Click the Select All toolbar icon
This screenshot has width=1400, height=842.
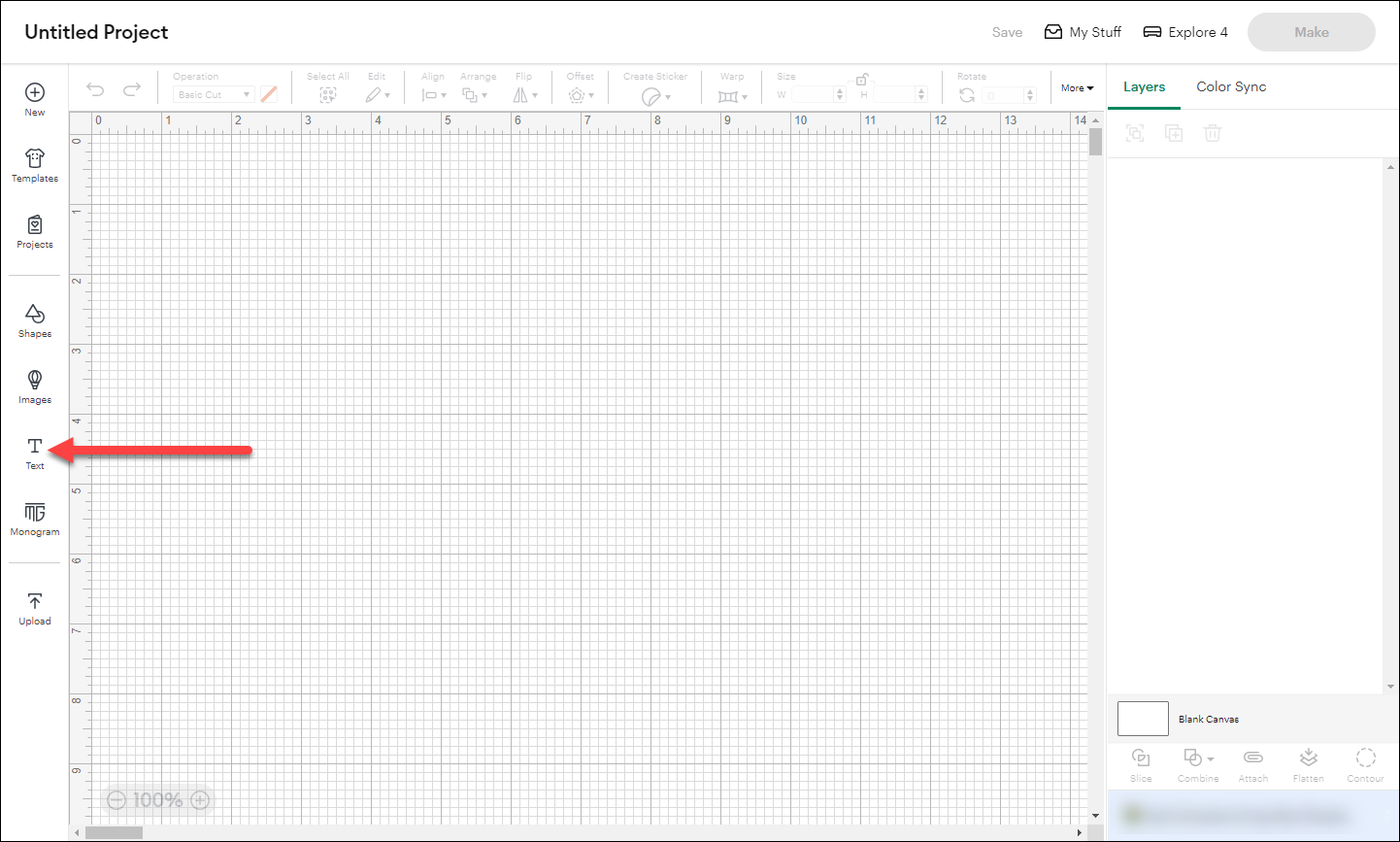click(327, 94)
